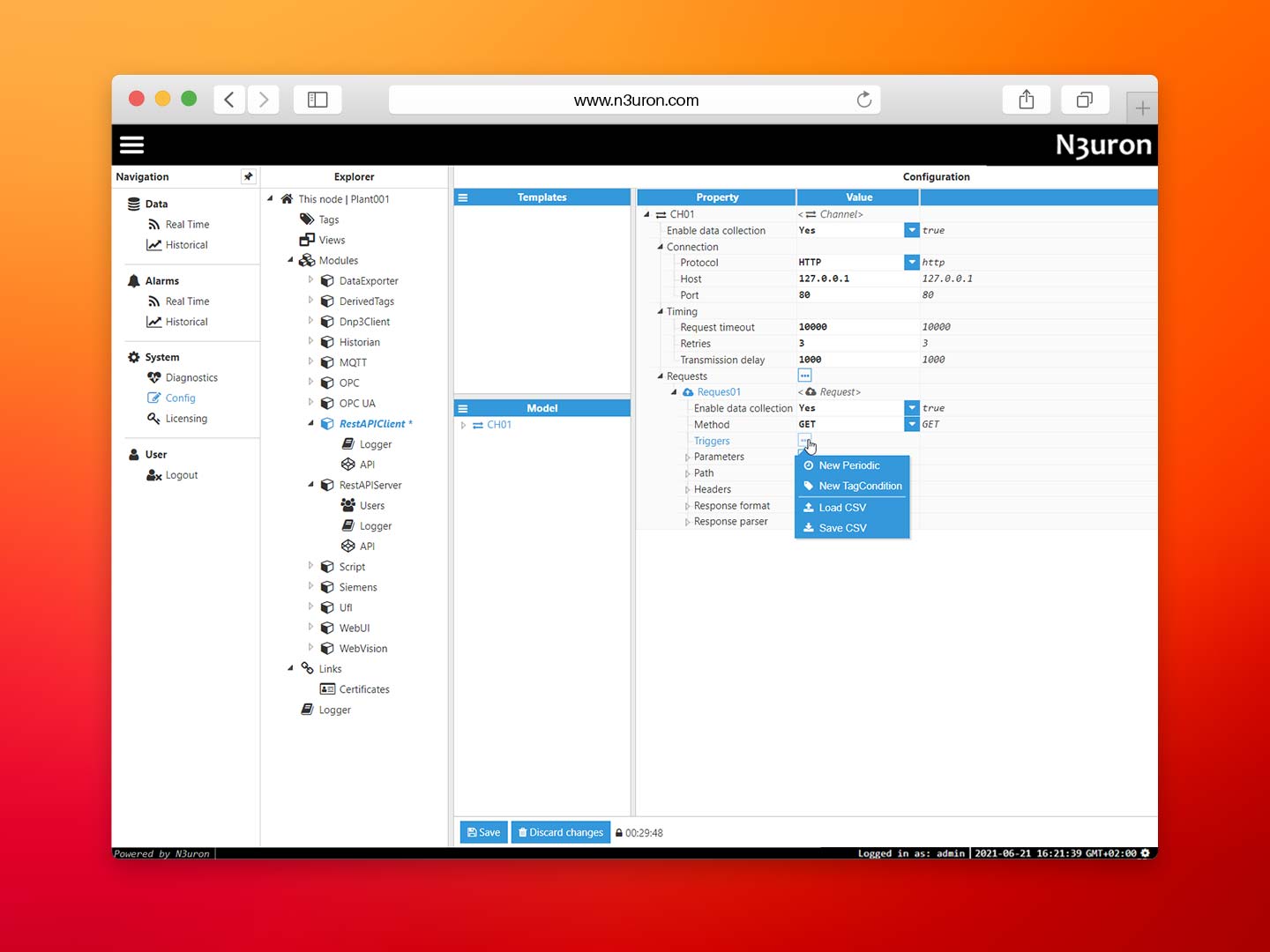
Task: Open the Config link in Navigation
Action: [181, 398]
